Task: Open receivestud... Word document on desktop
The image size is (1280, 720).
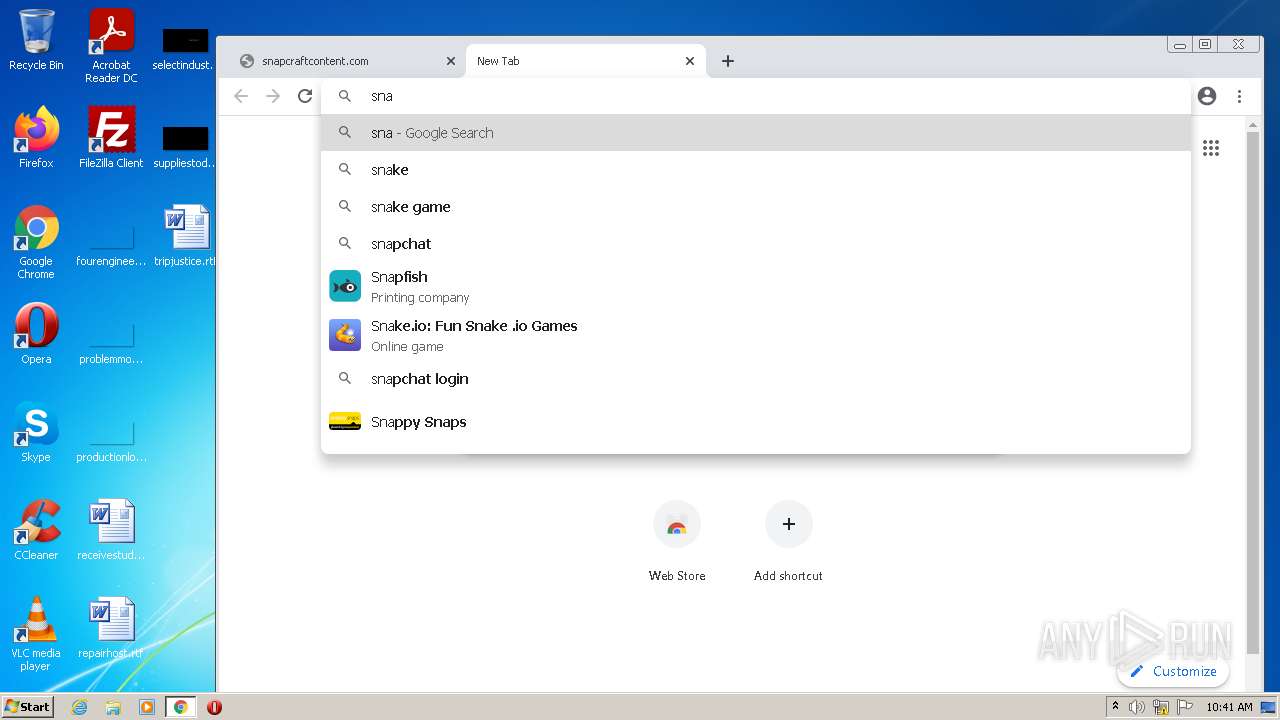Action: tap(111, 530)
